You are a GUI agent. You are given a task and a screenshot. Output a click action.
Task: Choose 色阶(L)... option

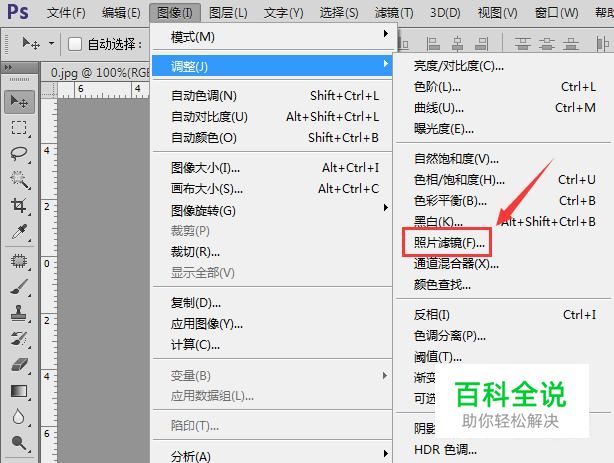click(x=504, y=87)
